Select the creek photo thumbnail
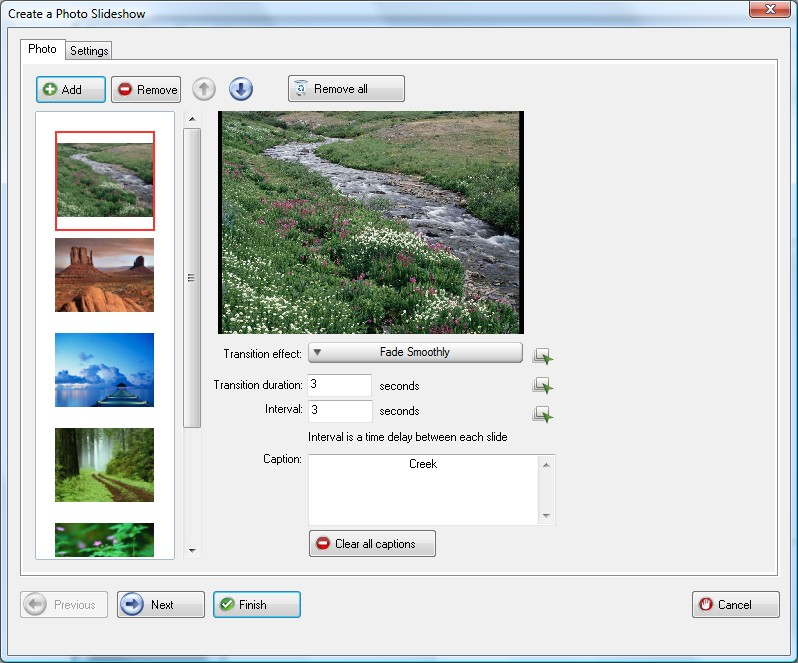The width and height of the screenshot is (798, 663). pyautogui.click(x=105, y=181)
